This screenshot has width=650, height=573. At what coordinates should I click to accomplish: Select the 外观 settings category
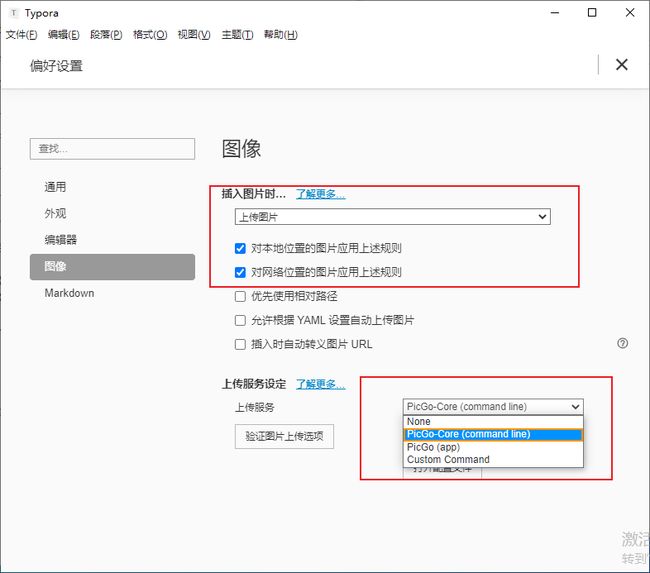tap(112, 214)
